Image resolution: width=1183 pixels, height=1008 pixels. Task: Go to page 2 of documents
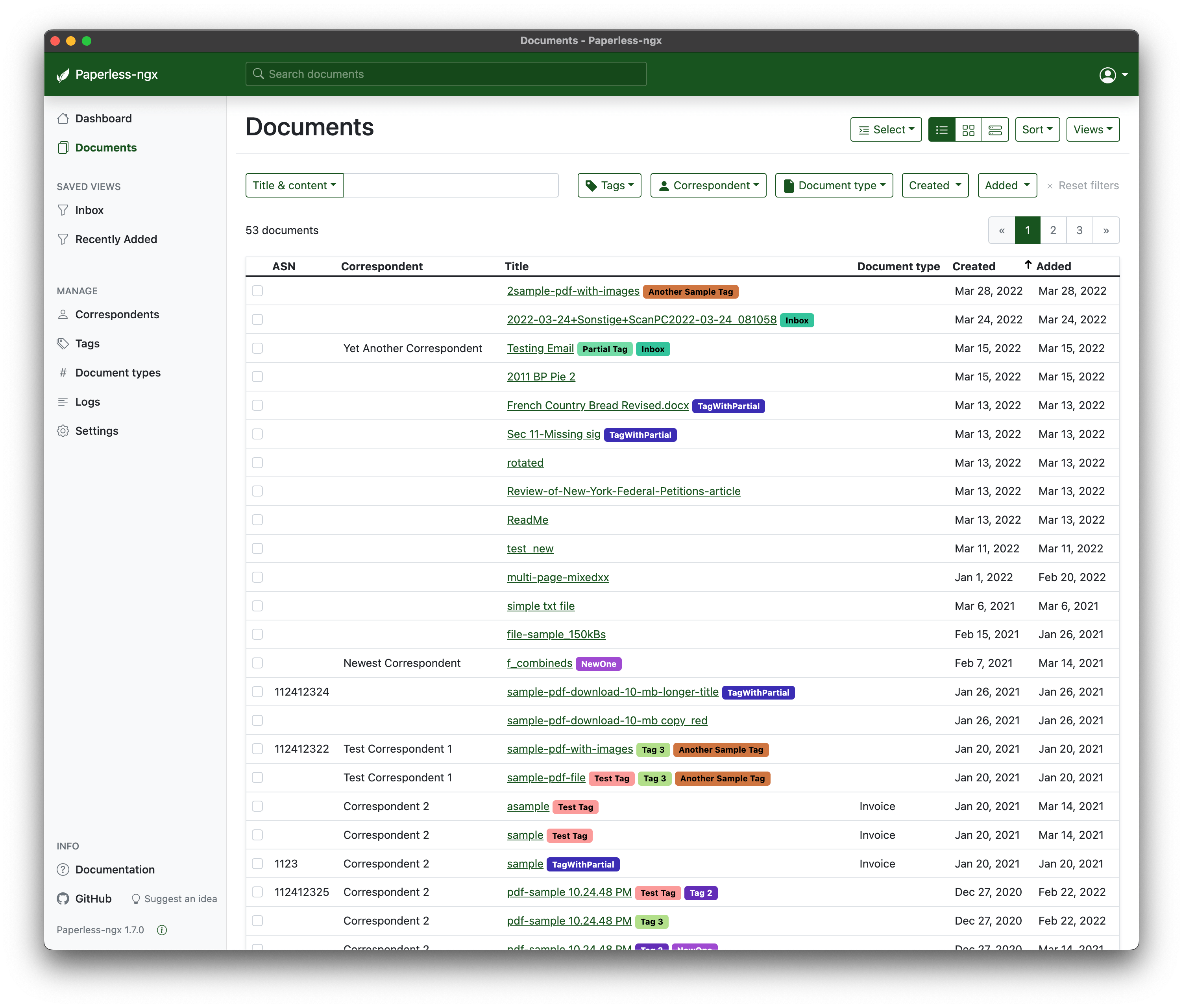click(x=1053, y=231)
